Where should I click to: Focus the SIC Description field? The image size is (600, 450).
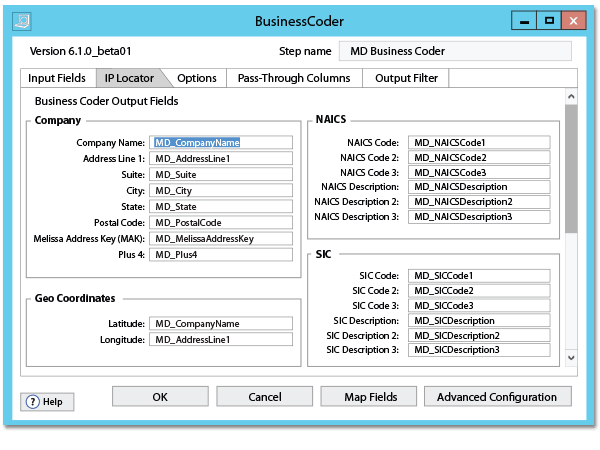tap(479, 320)
